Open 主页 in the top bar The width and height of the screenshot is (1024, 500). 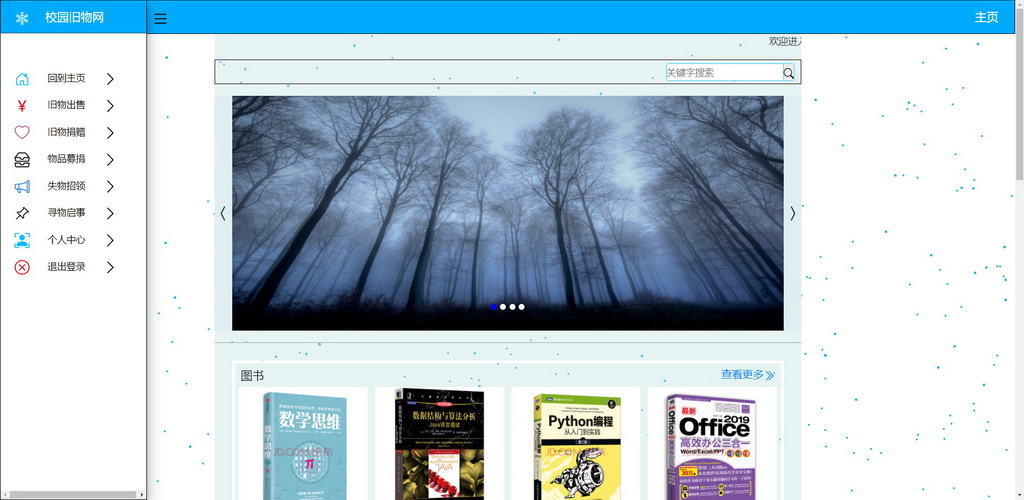pos(986,17)
